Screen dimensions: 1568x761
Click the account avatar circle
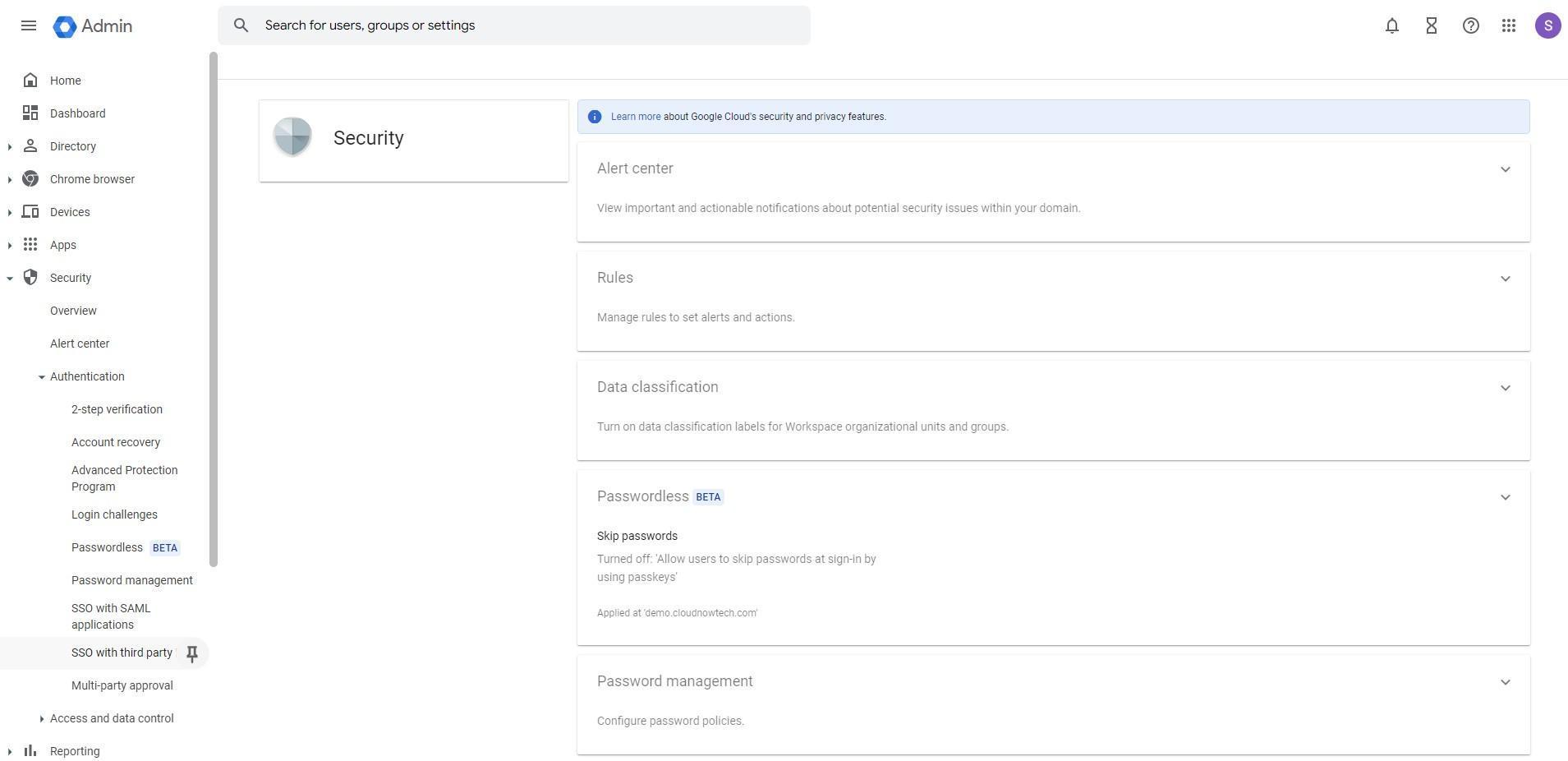pos(1547,25)
